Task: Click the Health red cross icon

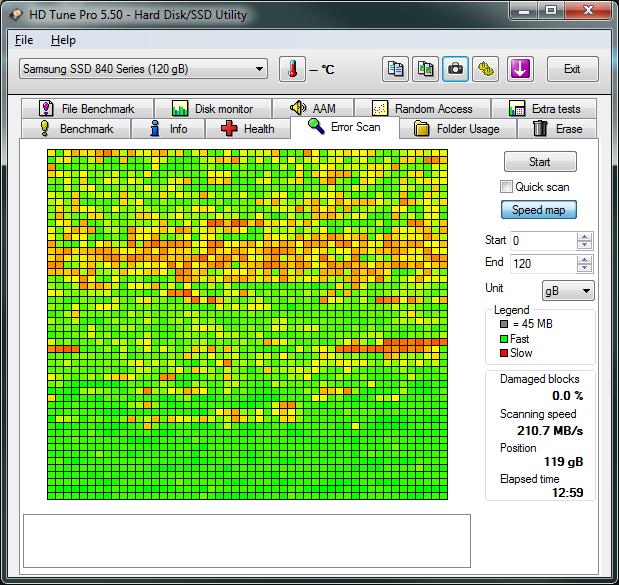Action: (x=229, y=129)
